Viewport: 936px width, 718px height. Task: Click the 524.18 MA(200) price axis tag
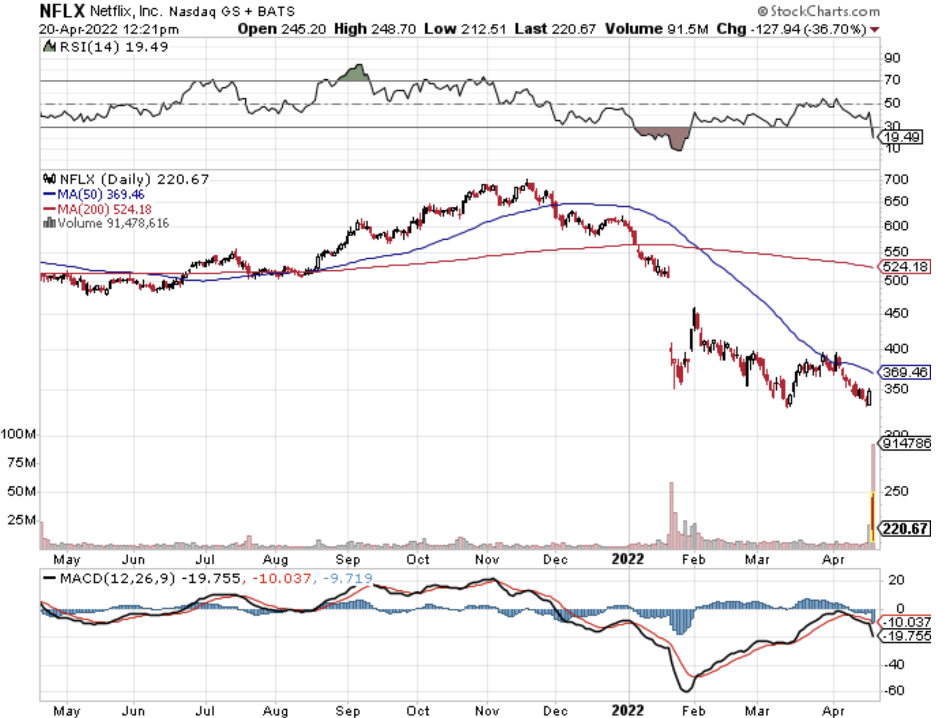(x=903, y=267)
